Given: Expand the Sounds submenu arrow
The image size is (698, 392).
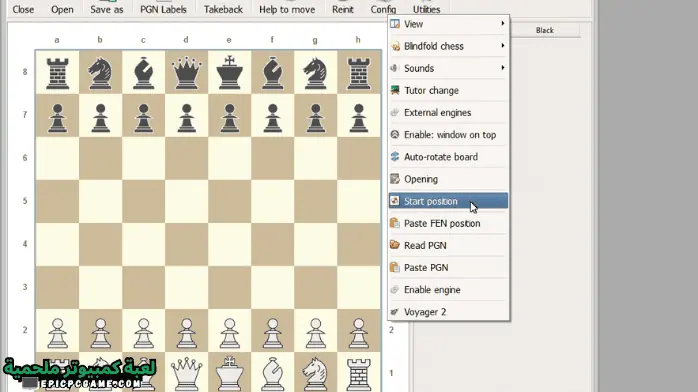Looking at the screenshot, I should coord(503,68).
